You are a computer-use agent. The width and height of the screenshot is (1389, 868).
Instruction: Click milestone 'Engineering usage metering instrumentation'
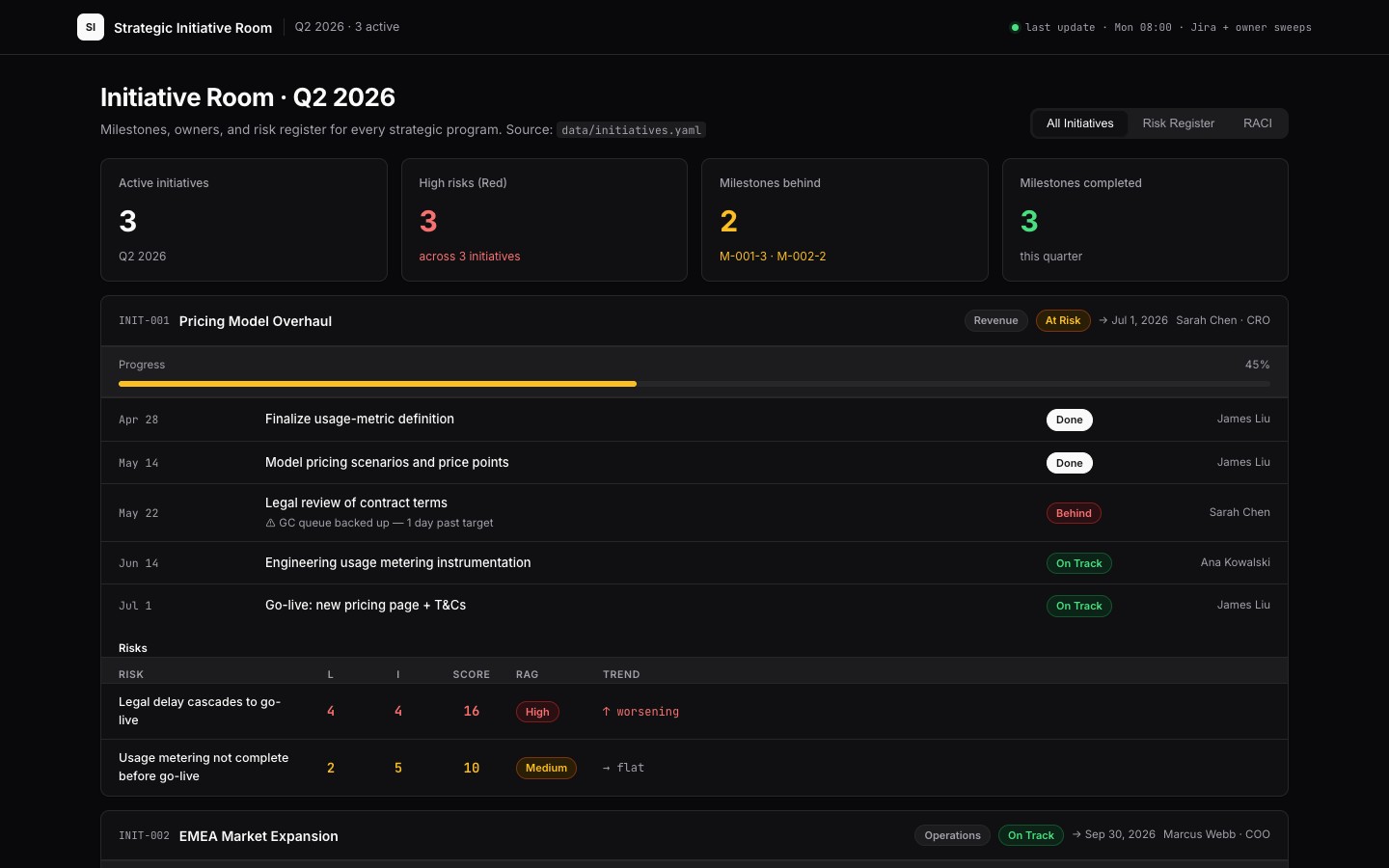point(397,562)
